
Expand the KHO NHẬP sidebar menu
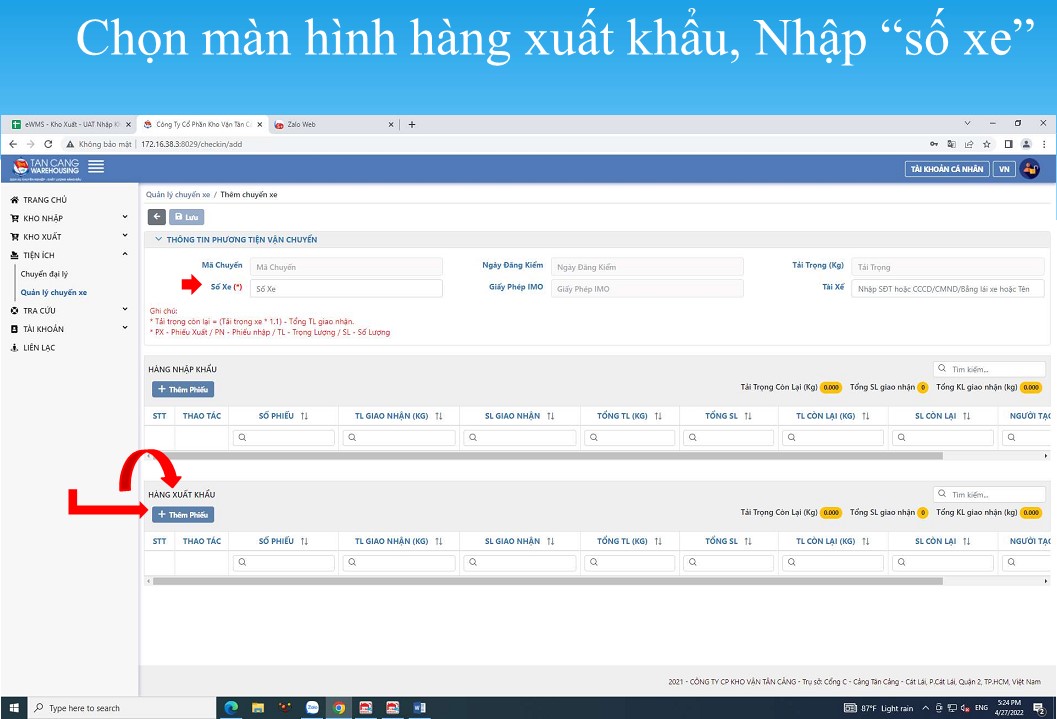pyautogui.click(x=124, y=218)
